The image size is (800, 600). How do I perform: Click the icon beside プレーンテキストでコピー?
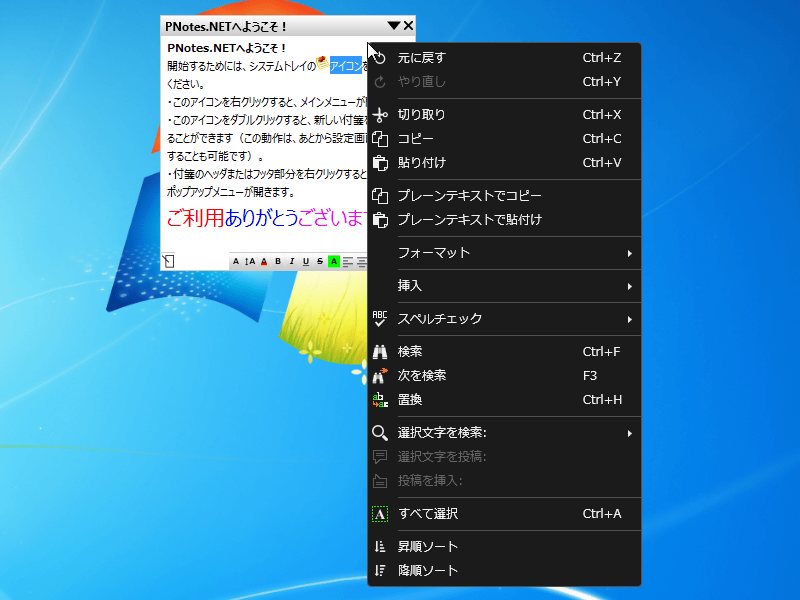pyautogui.click(x=380, y=196)
